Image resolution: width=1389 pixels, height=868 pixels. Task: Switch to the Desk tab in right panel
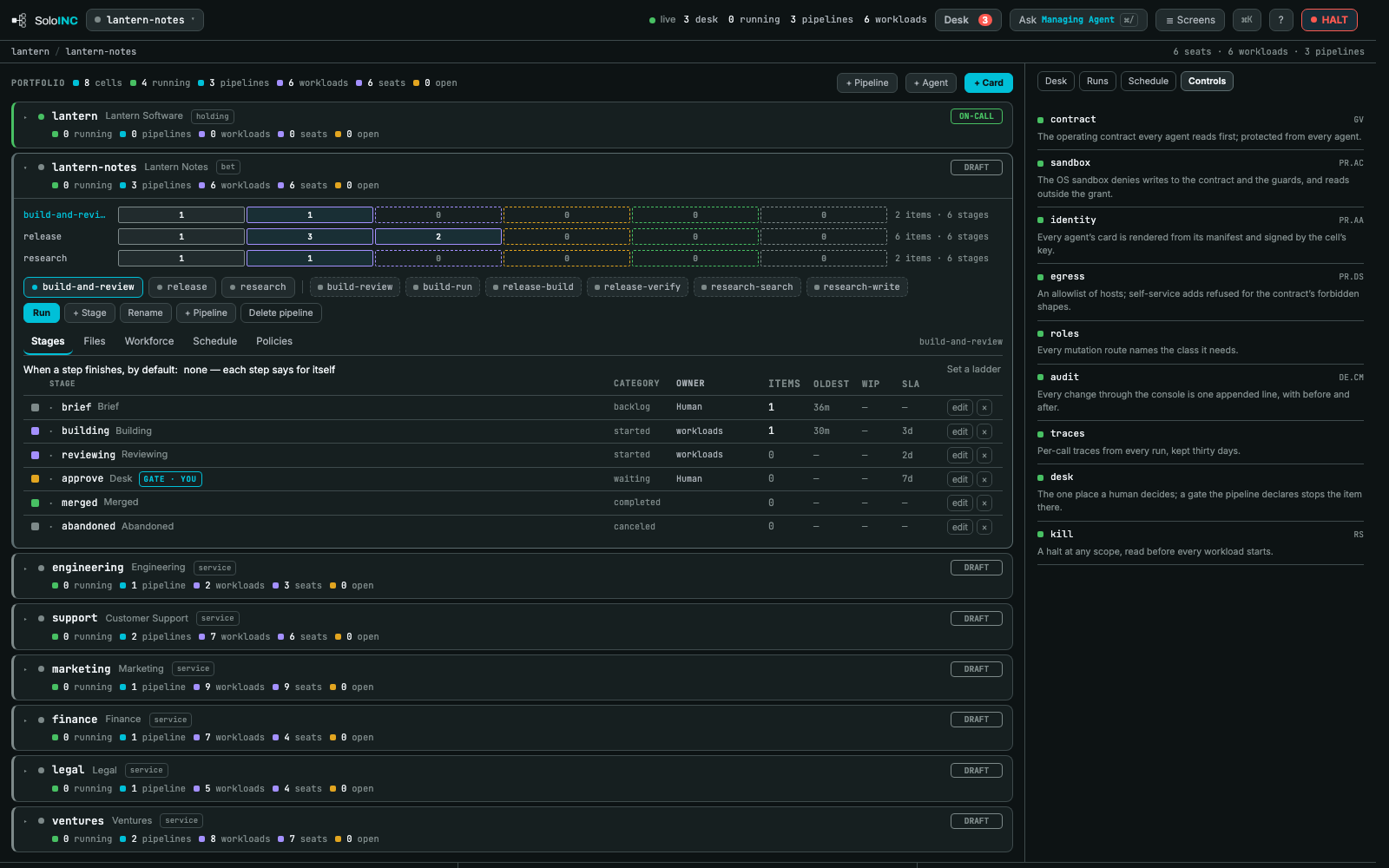pyautogui.click(x=1056, y=82)
